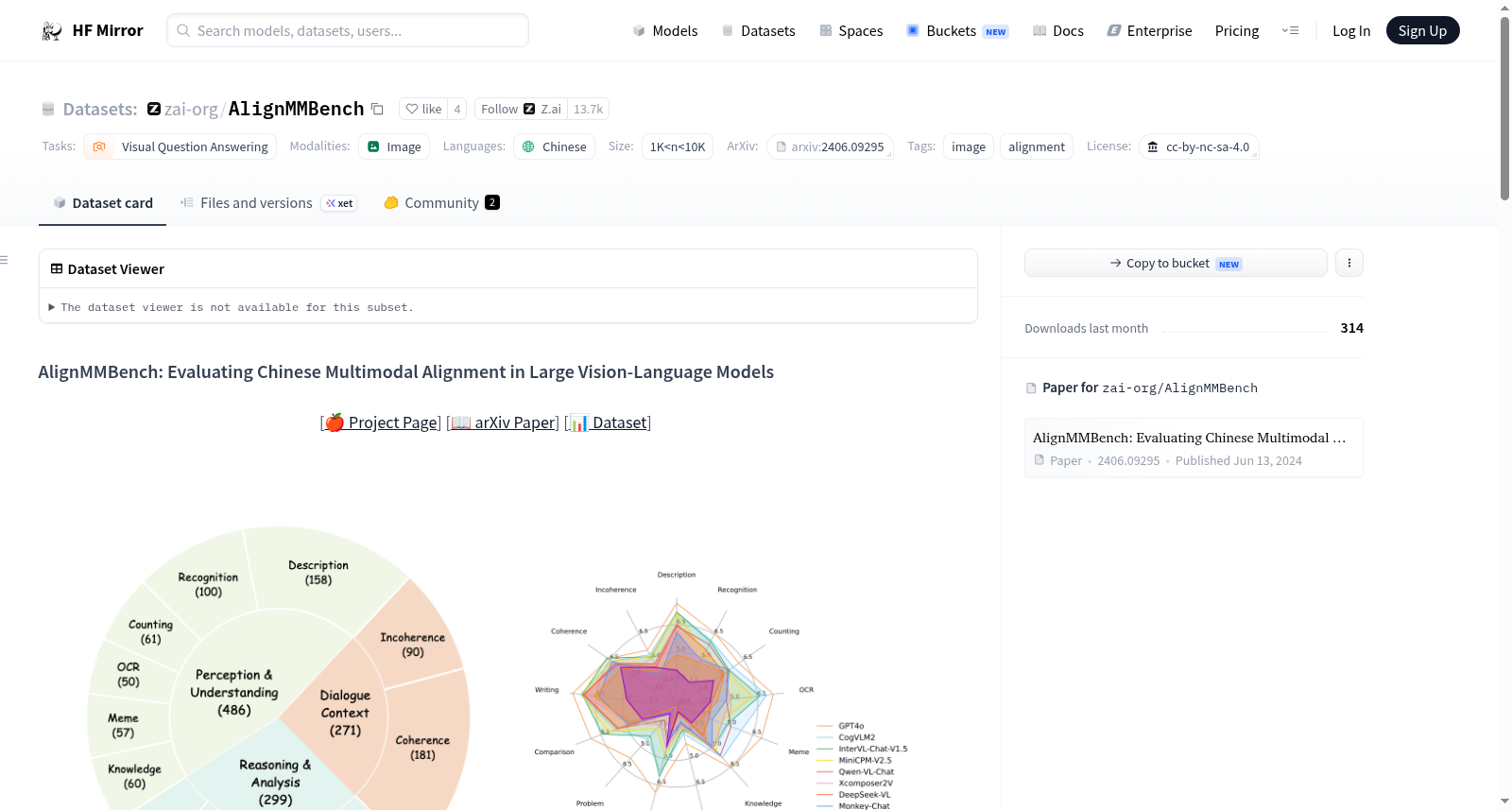Open the Docs nav item

[x=1058, y=31]
